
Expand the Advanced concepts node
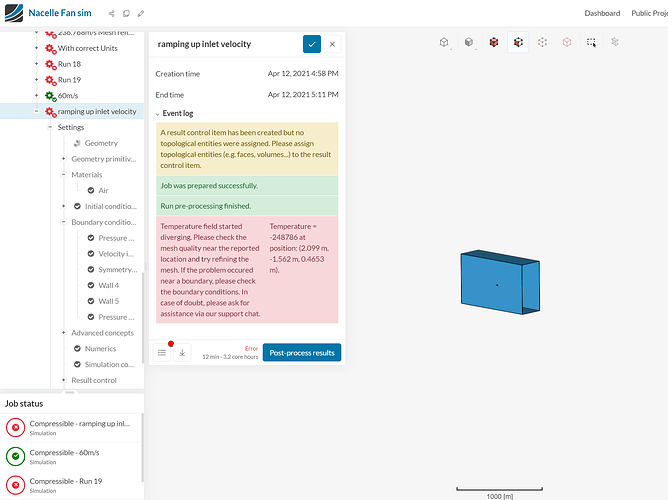tap(63, 333)
